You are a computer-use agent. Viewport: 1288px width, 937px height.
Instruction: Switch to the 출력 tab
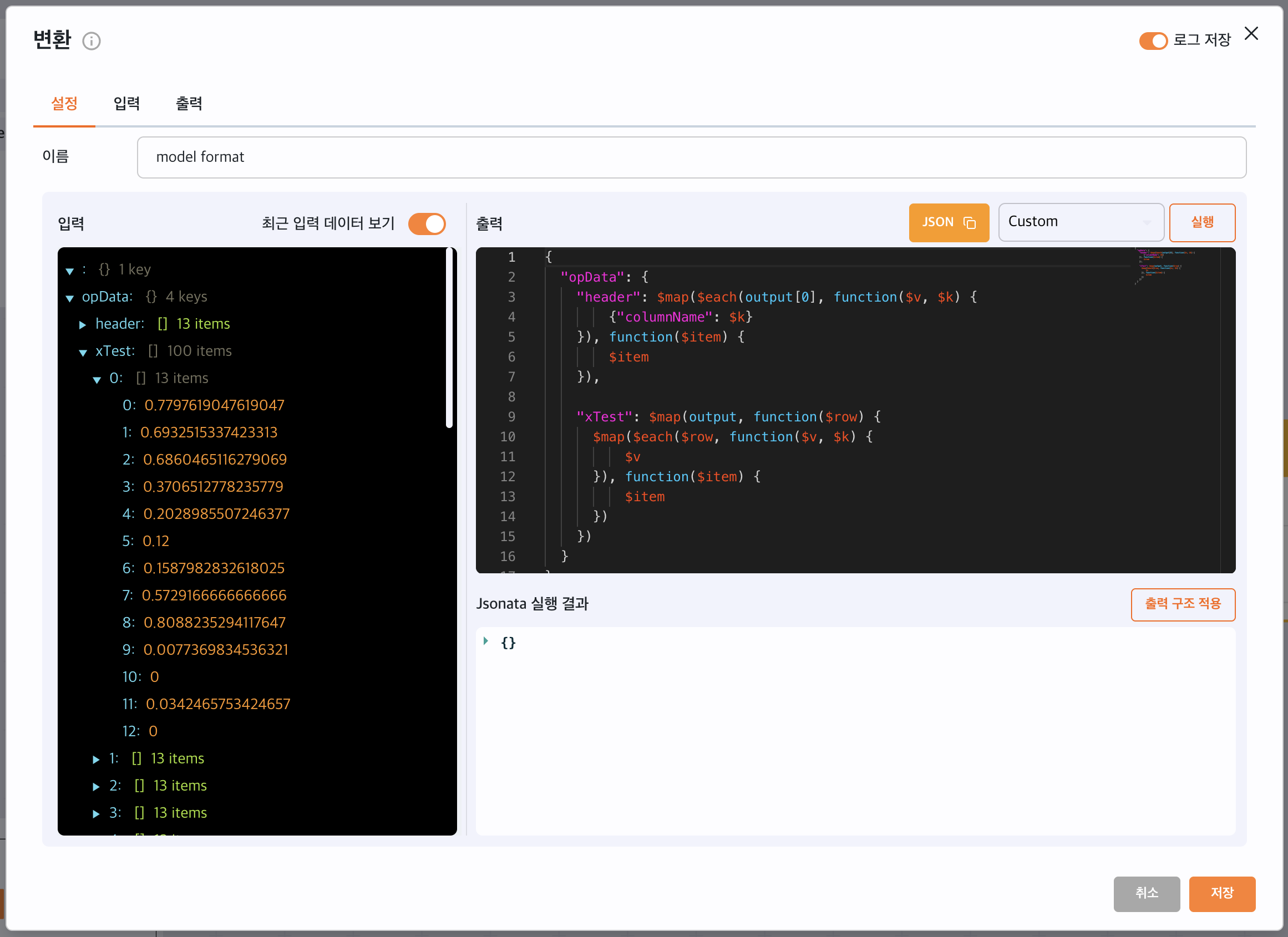click(x=189, y=103)
